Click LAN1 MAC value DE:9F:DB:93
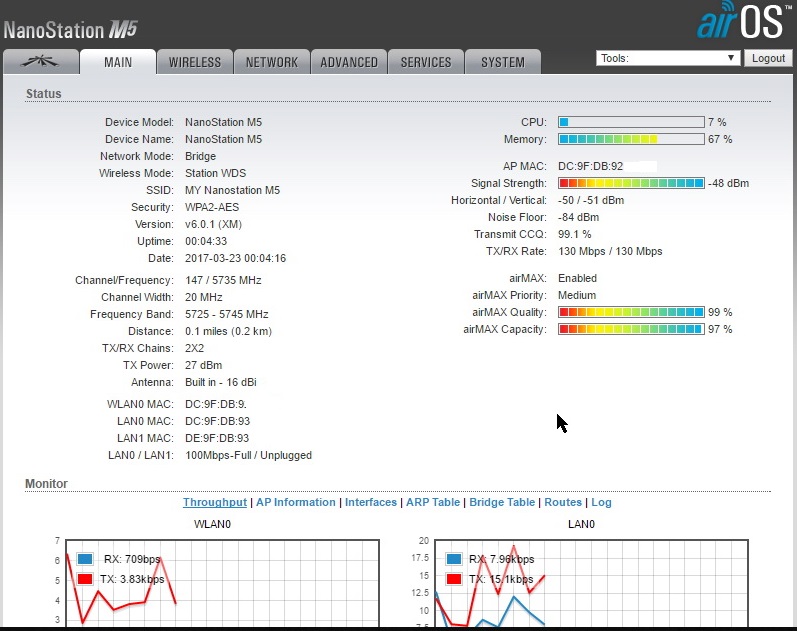 (x=217, y=438)
